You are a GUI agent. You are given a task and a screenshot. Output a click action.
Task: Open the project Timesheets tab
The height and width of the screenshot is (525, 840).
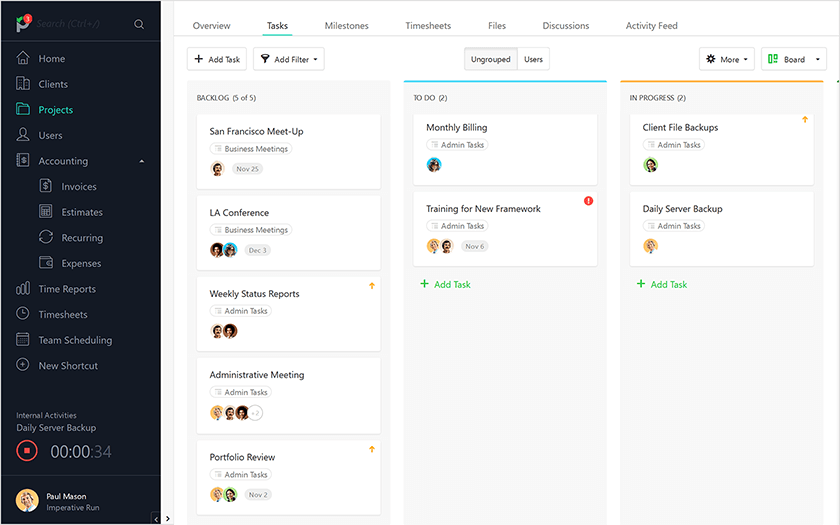(x=428, y=26)
